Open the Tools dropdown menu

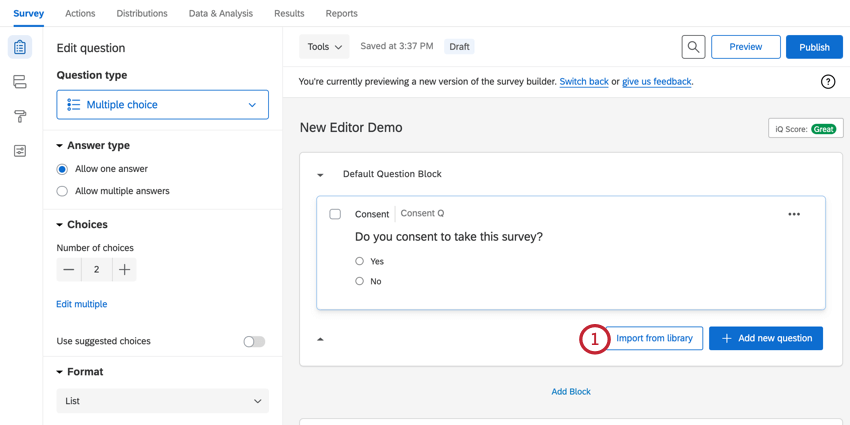pos(324,47)
